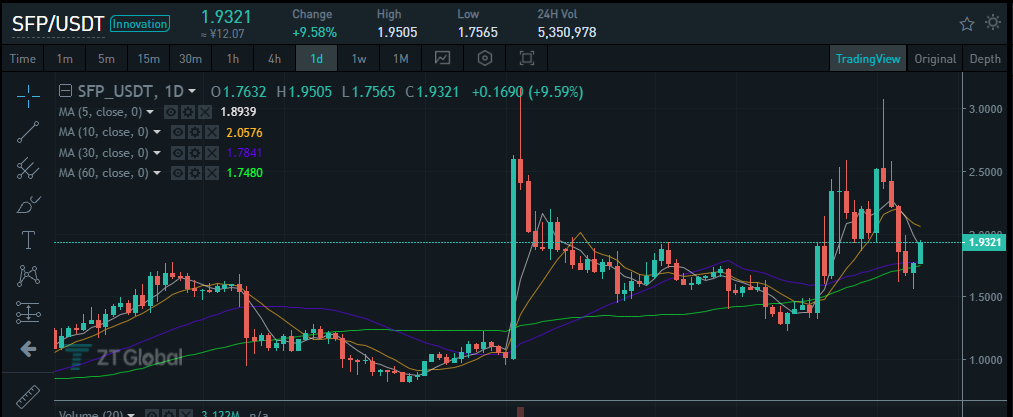Click the Low value 1.7565 in header
The width and height of the screenshot is (1013, 417).
pyautogui.click(x=477, y=32)
